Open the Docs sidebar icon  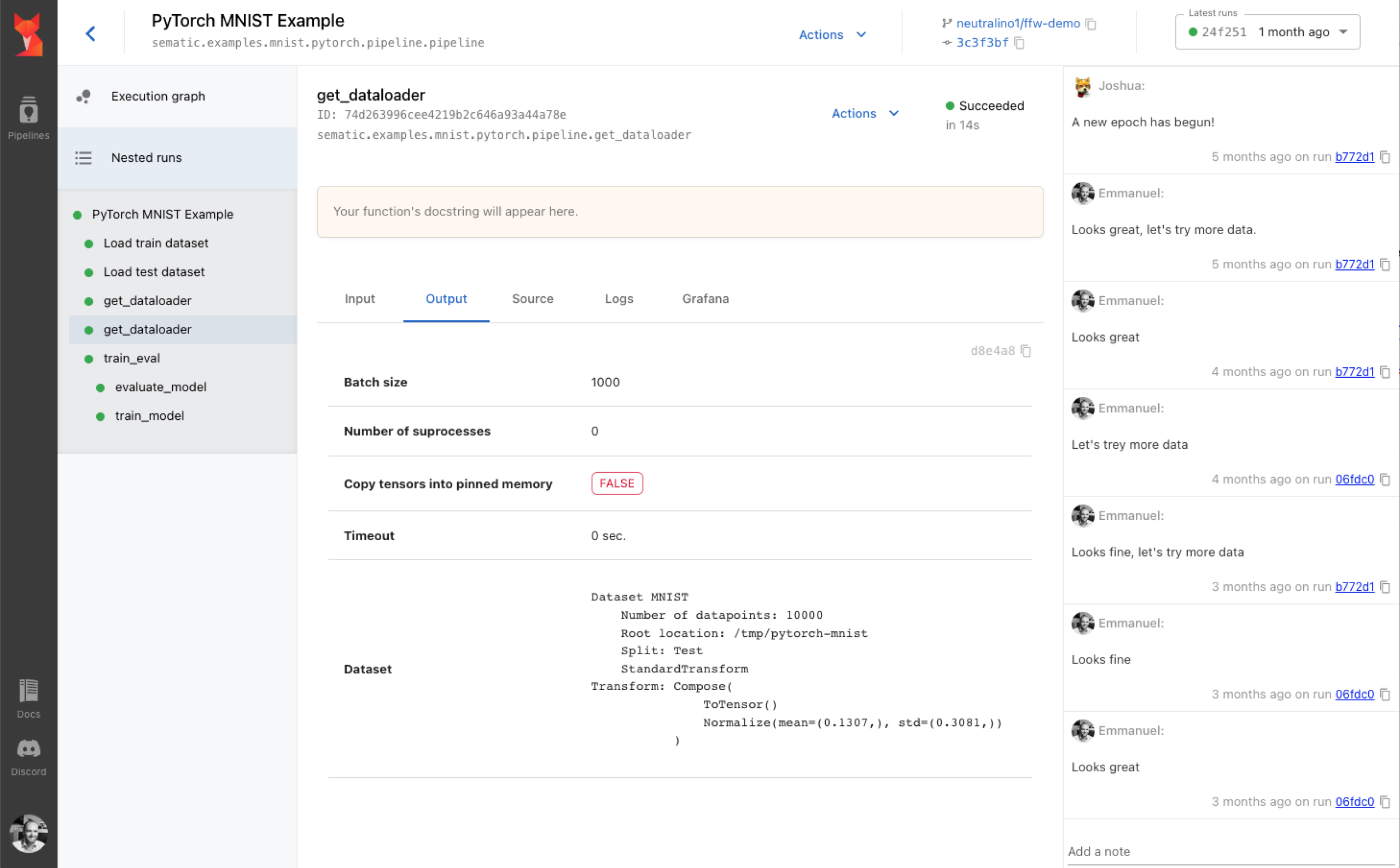[29, 698]
